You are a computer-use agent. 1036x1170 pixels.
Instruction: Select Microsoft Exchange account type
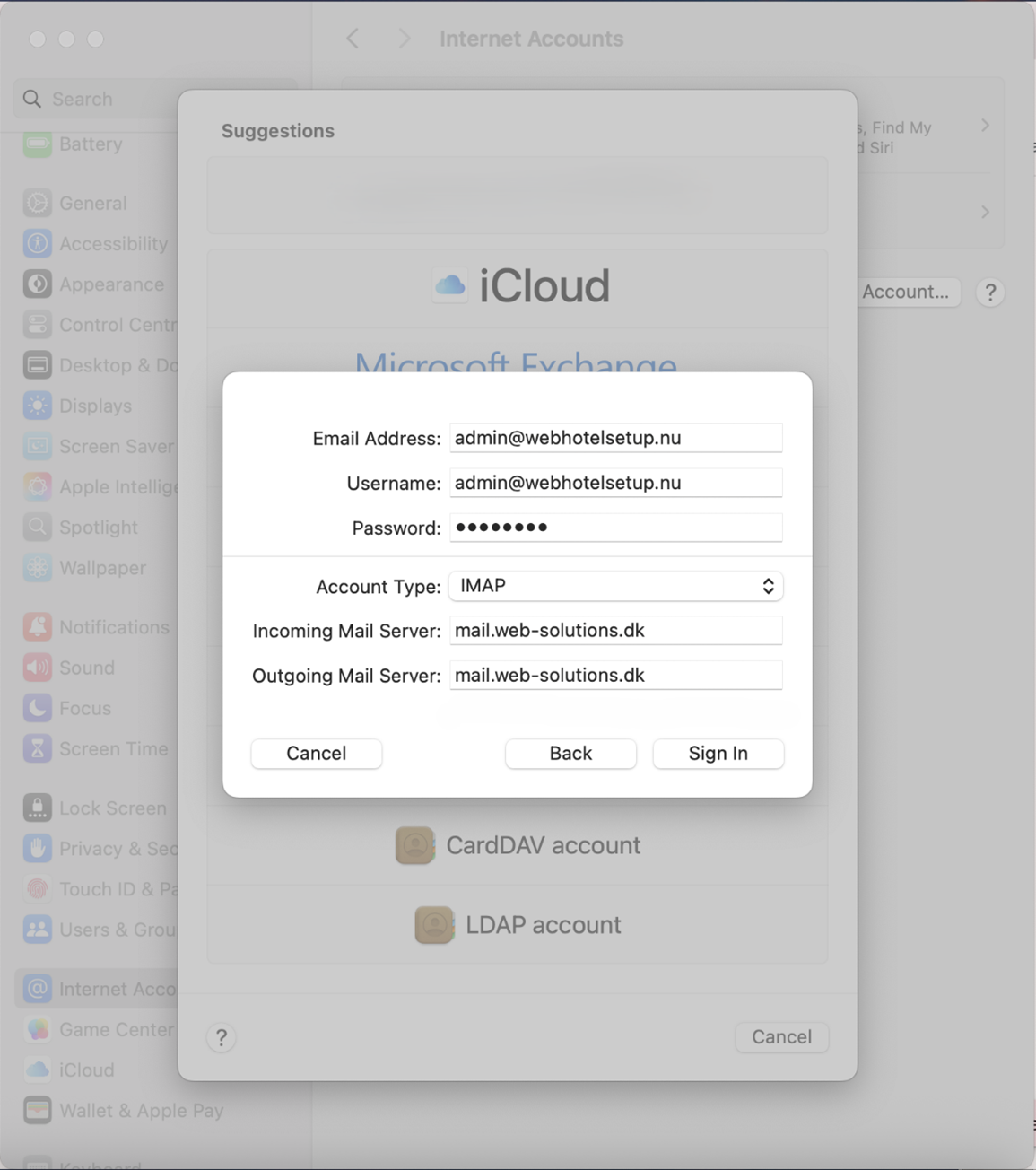click(516, 361)
